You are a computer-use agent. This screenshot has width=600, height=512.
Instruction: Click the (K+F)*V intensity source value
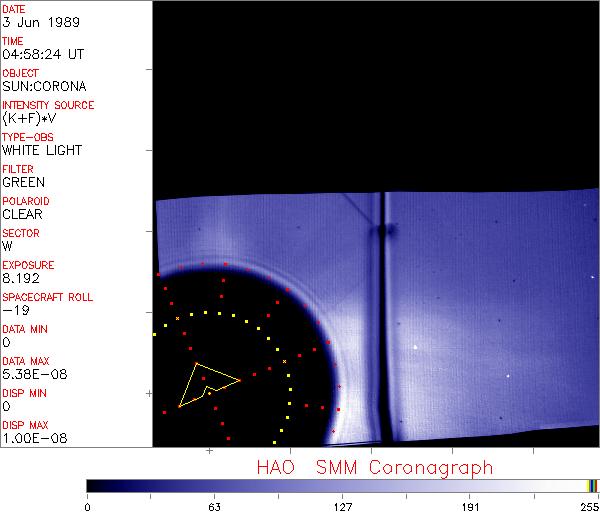29,118
